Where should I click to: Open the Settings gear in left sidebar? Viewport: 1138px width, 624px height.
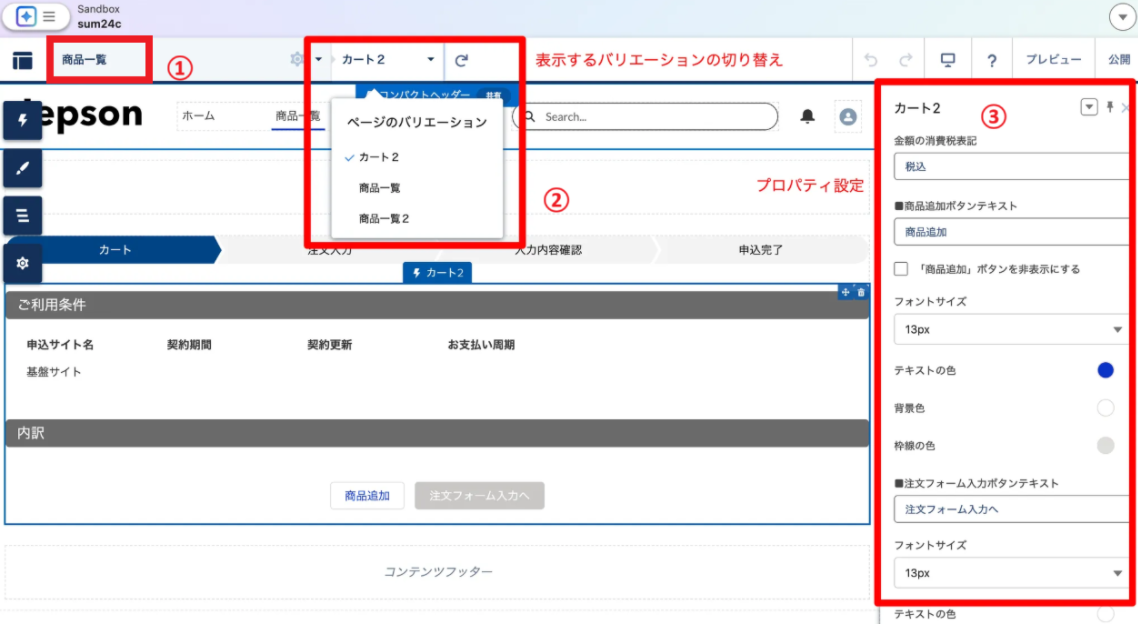click(x=23, y=263)
